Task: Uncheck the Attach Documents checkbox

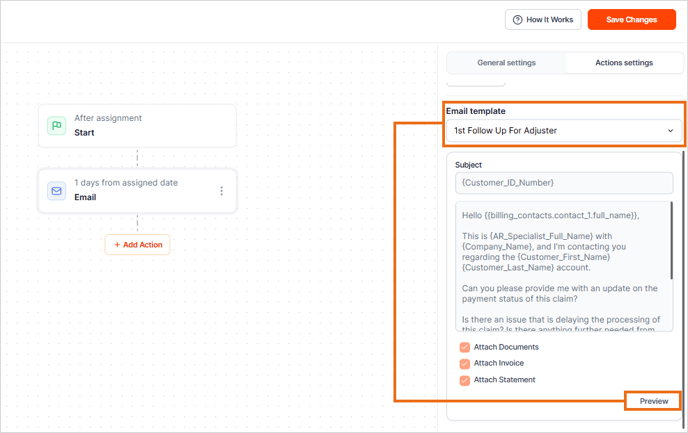Action: point(464,348)
